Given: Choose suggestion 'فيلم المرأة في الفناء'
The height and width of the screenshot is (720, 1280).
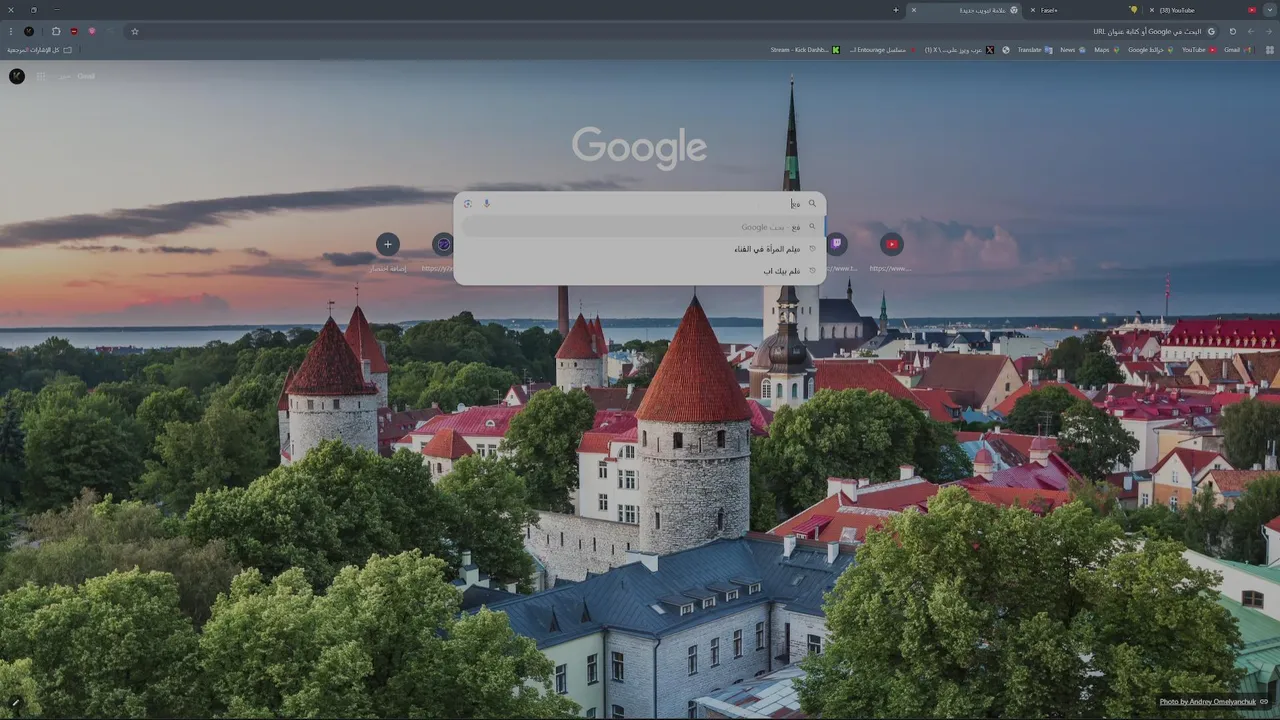Looking at the screenshot, I should pyautogui.click(x=640, y=249).
